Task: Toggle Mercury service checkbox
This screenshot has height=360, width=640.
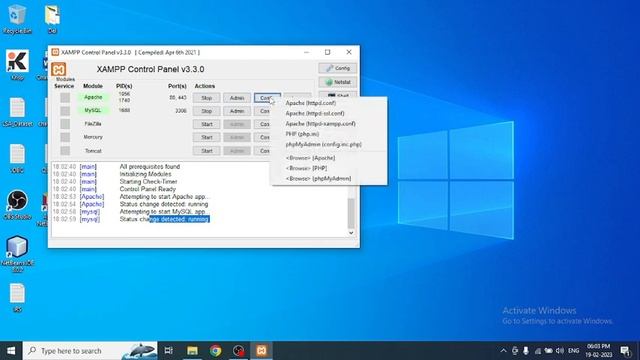Action: (65, 137)
